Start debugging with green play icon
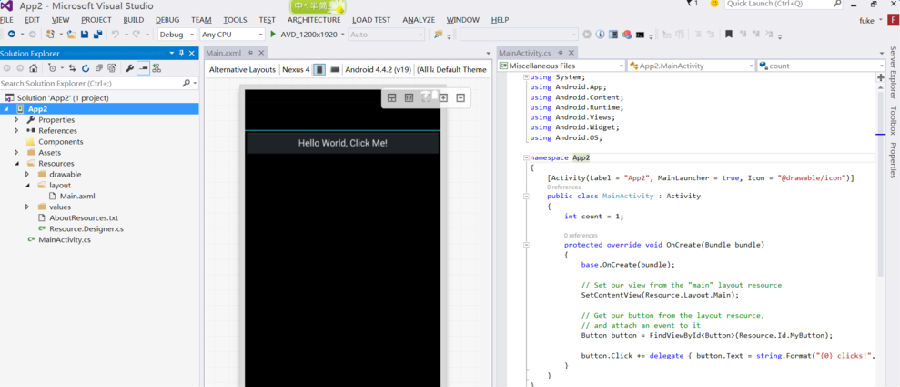The height and width of the screenshot is (387, 900). [x=274, y=34]
